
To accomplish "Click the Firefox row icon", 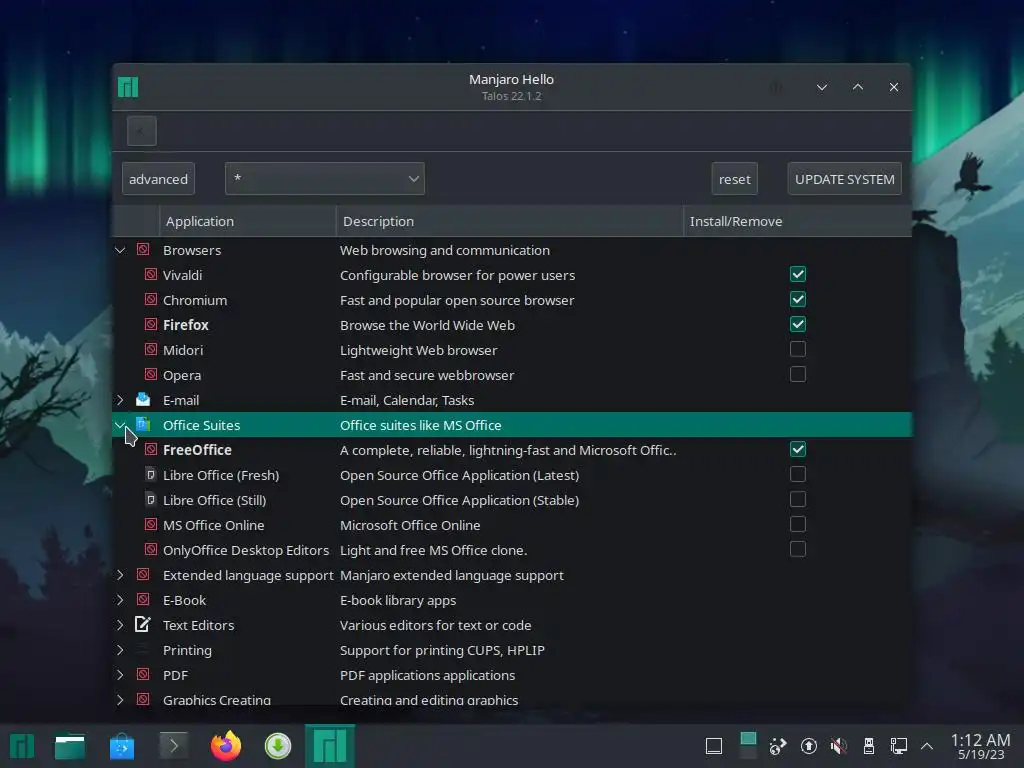I will pos(151,324).
